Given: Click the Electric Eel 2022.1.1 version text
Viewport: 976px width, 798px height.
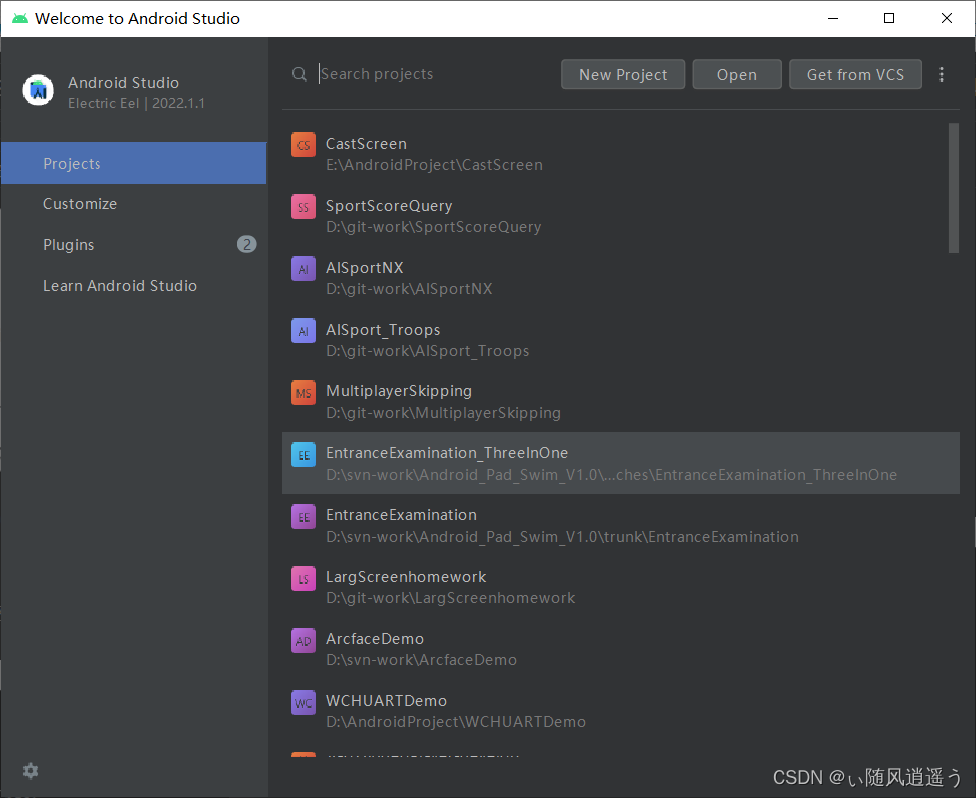Looking at the screenshot, I should pyautogui.click(x=136, y=103).
